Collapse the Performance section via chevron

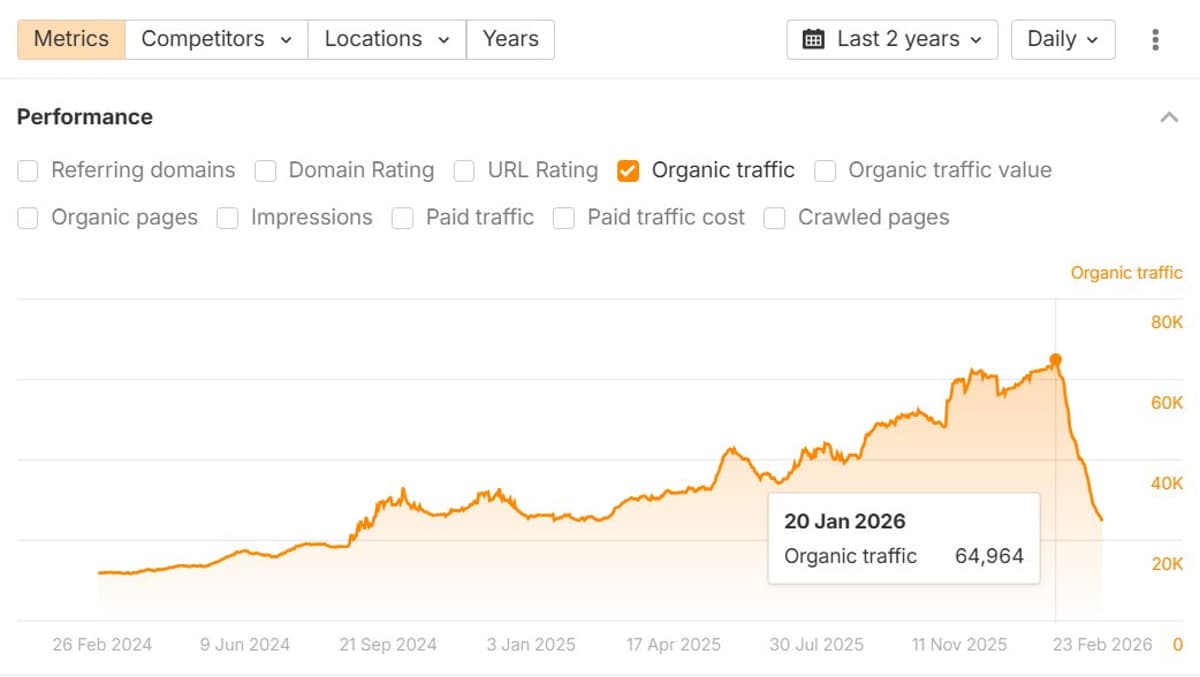pyautogui.click(x=1169, y=117)
